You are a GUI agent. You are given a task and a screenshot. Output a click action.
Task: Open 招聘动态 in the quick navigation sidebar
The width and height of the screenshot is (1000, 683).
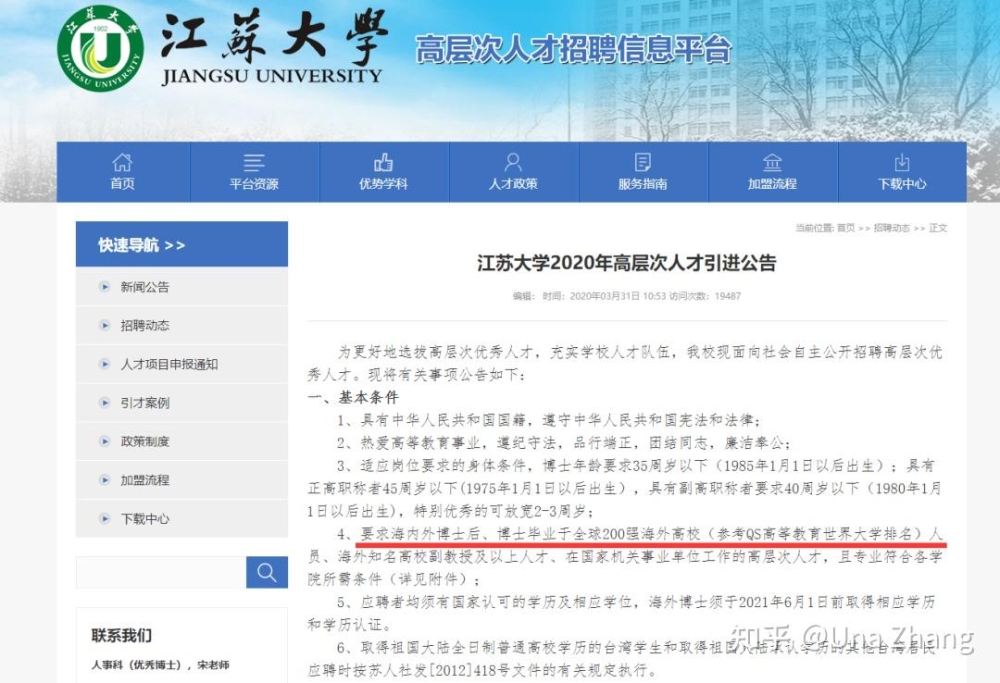pos(182,325)
